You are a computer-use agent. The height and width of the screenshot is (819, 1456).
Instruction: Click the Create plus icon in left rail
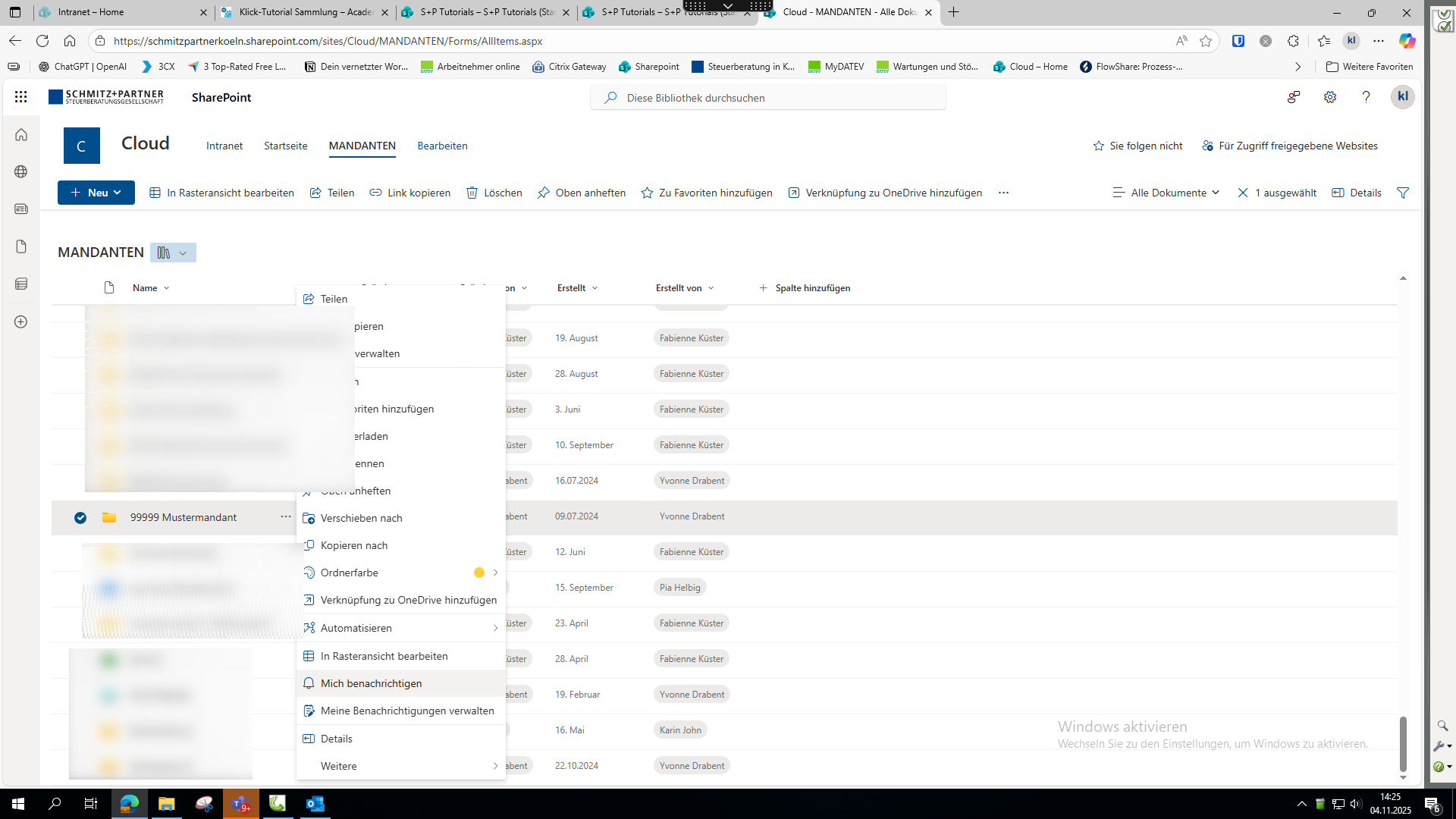point(21,322)
